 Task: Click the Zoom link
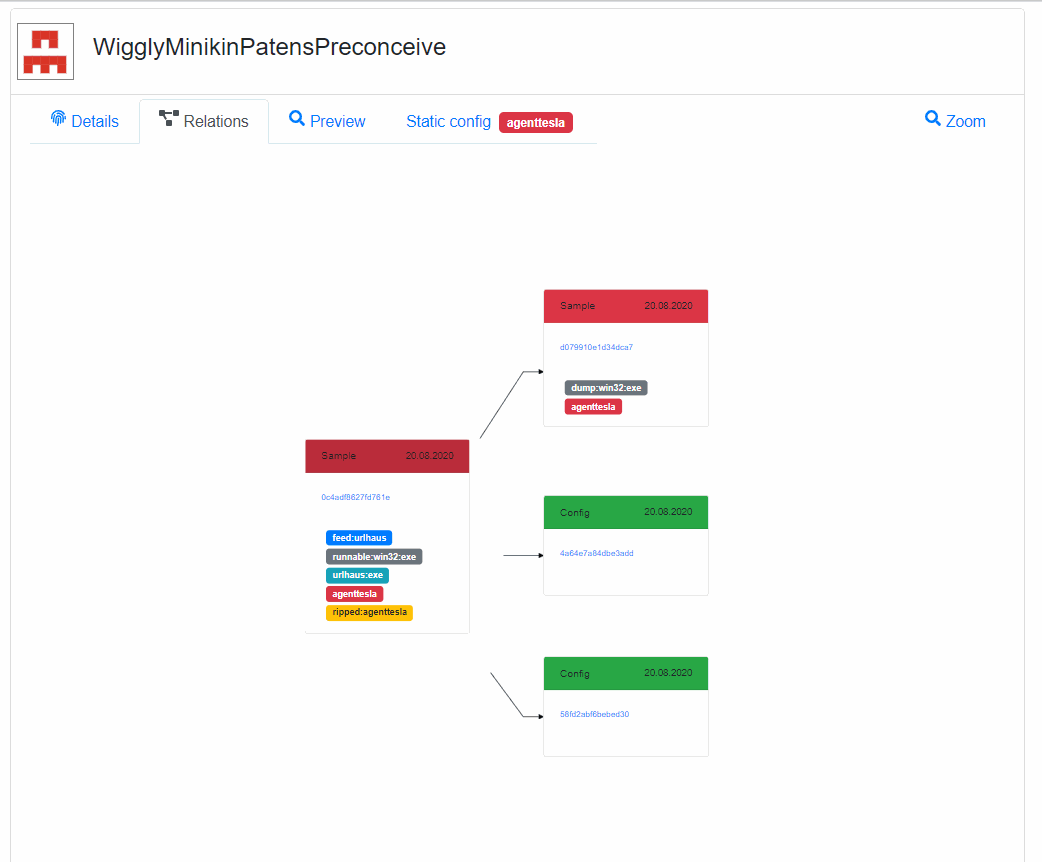[955, 121]
